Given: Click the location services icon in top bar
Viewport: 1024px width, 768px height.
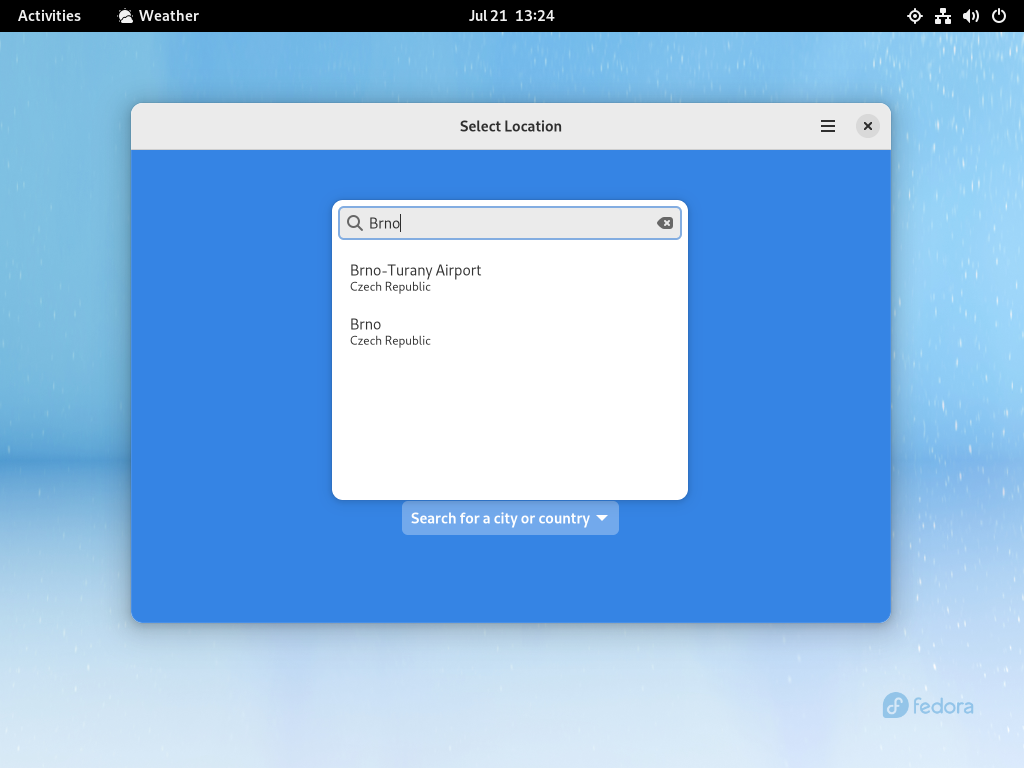Looking at the screenshot, I should (x=915, y=16).
